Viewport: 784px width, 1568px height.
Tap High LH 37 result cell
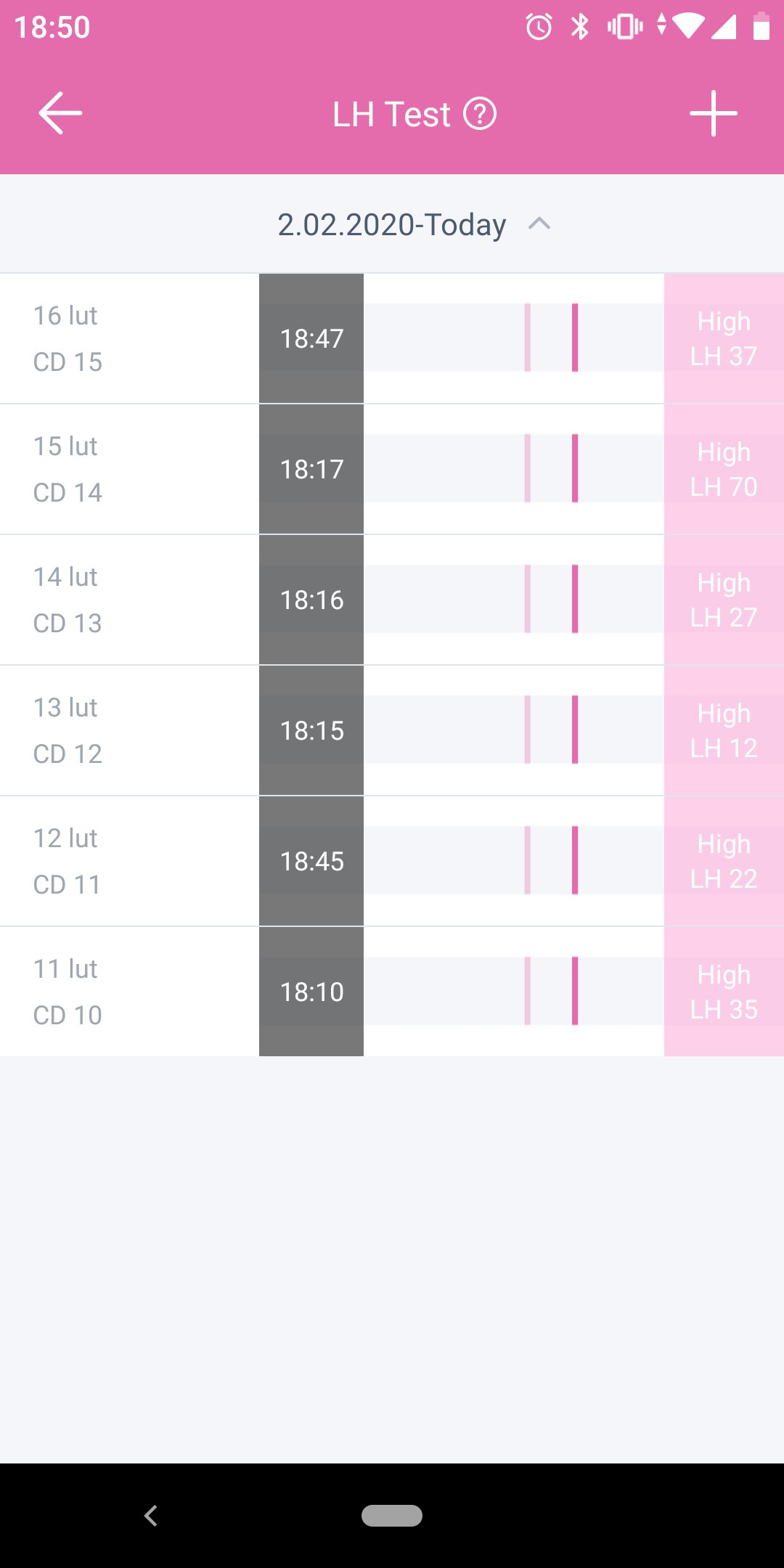[x=724, y=338]
